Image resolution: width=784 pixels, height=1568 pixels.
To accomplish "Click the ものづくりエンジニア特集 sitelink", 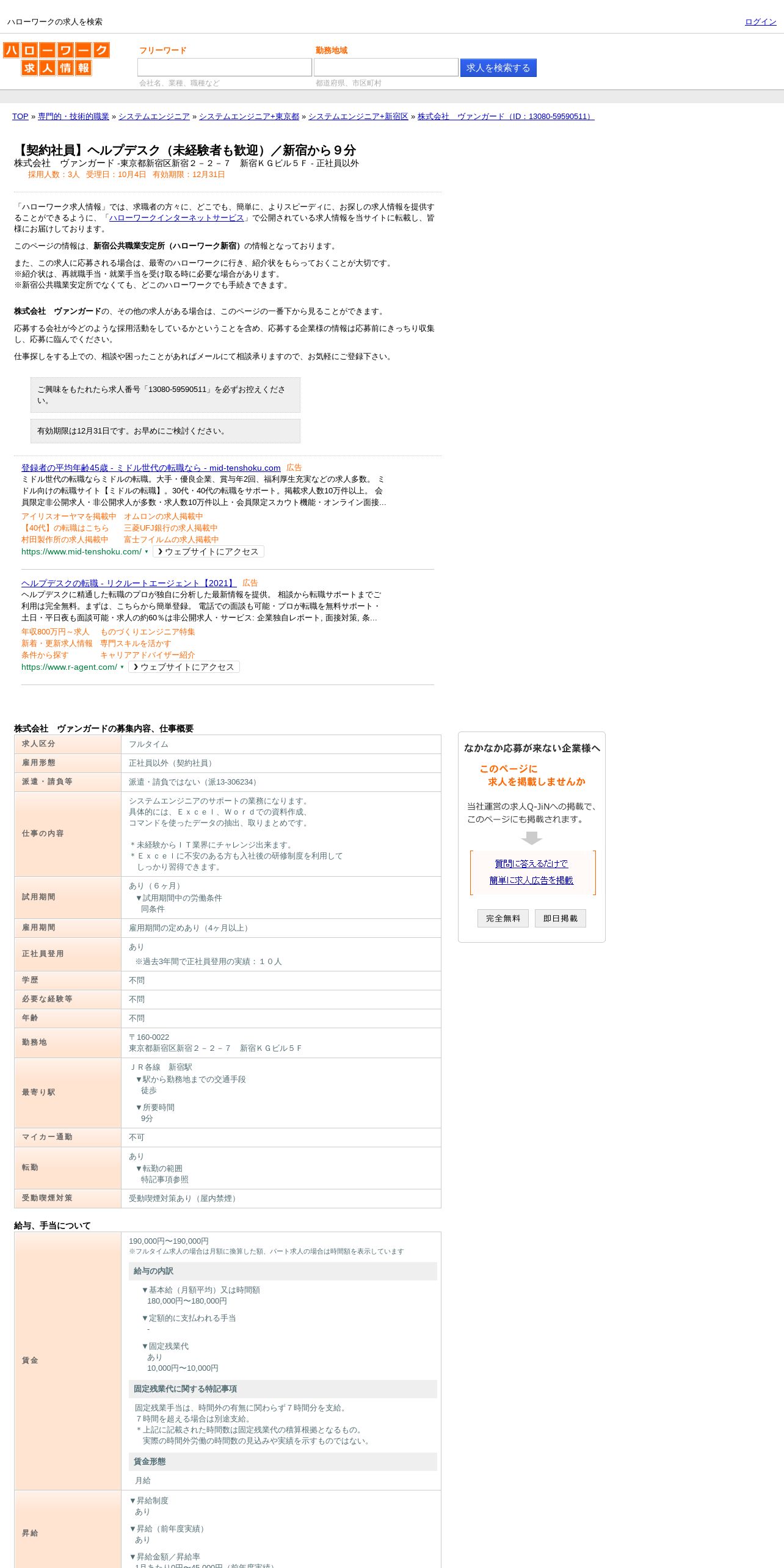I will (x=148, y=632).
